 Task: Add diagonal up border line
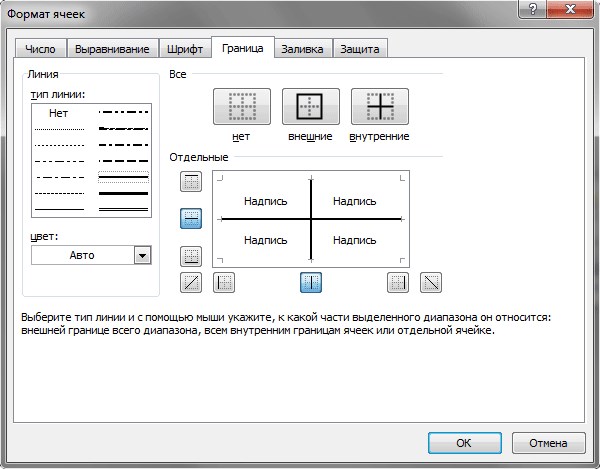(191, 282)
